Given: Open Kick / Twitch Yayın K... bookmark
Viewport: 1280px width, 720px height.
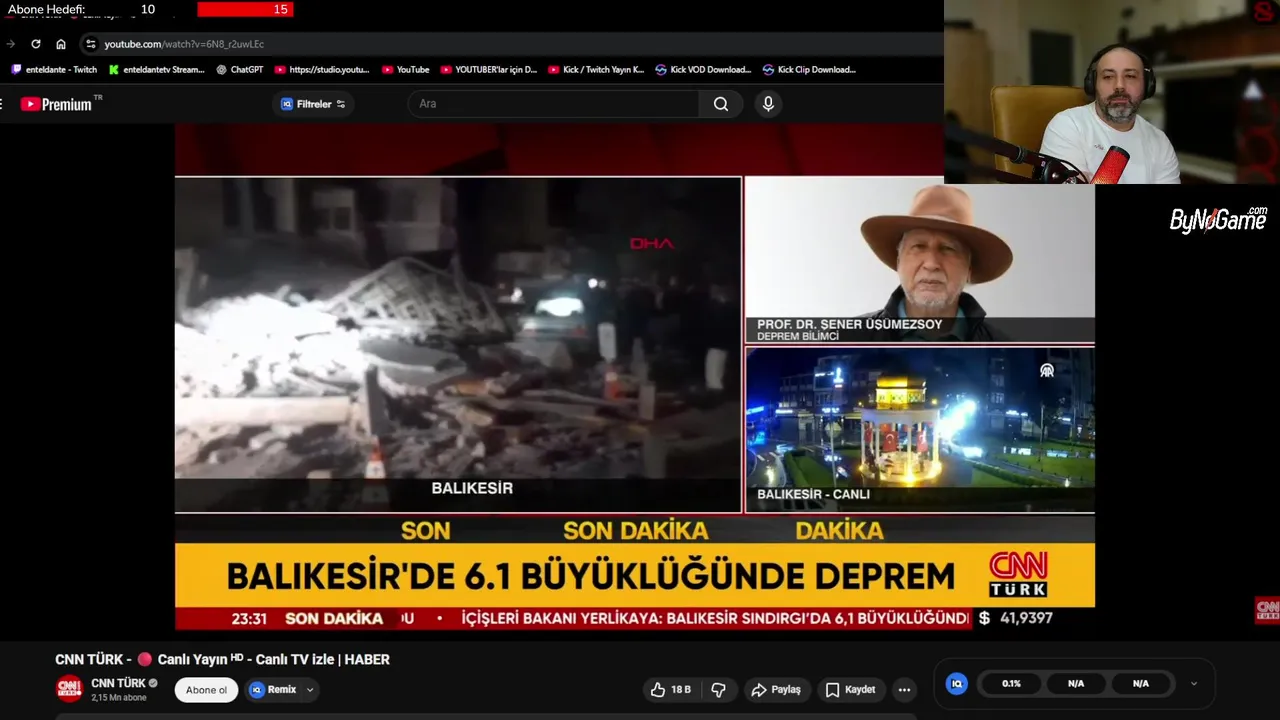Looking at the screenshot, I should coord(596,70).
